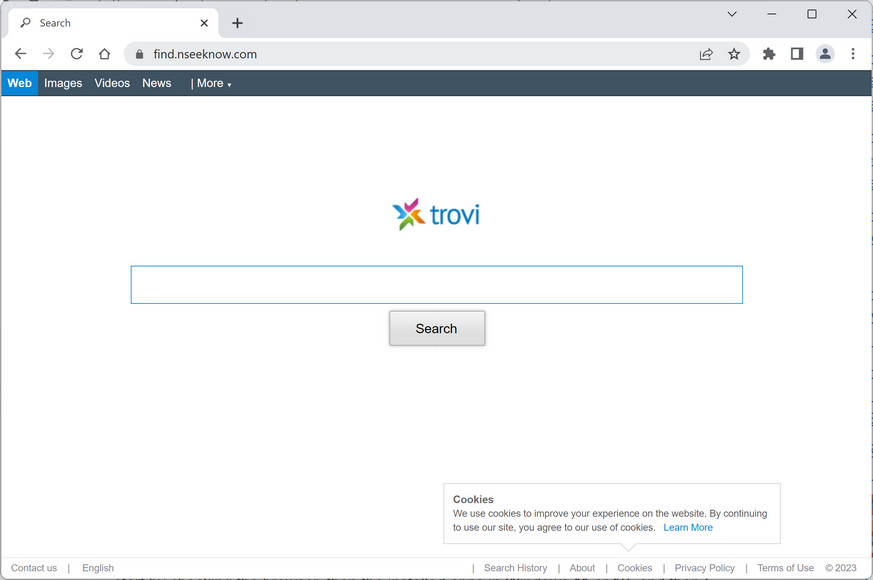Image resolution: width=873 pixels, height=580 pixels.
Task: Change language via the English link
Action: pos(97,567)
